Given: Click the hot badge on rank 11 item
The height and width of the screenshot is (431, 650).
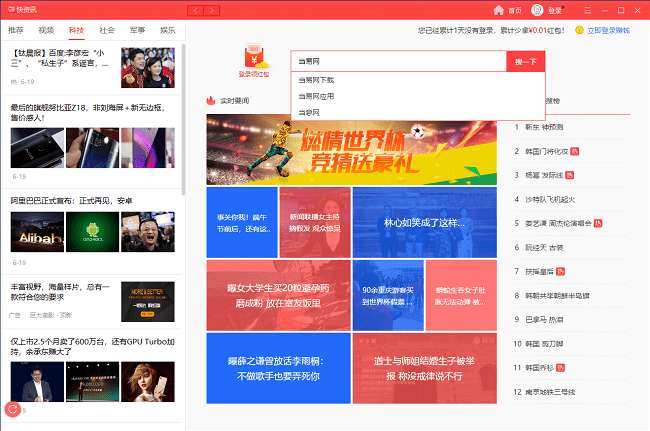Looking at the screenshot, I should coord(560,368).
